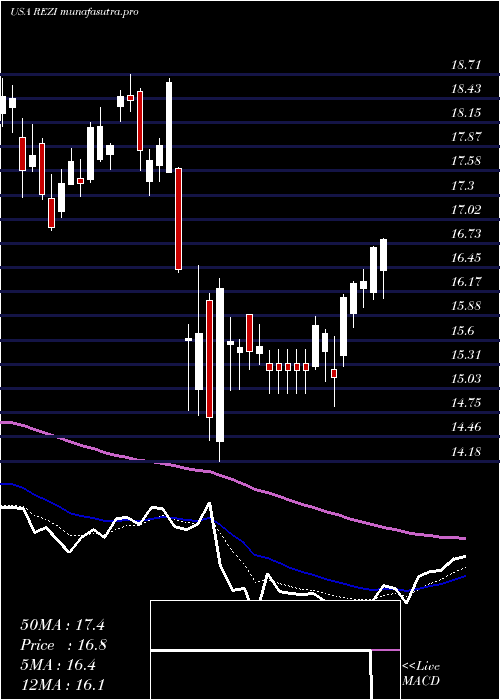This screenshot has height=700, width=500.
Task: Click the USA REZI munafasutra.pro title
Action: (74, 12)
